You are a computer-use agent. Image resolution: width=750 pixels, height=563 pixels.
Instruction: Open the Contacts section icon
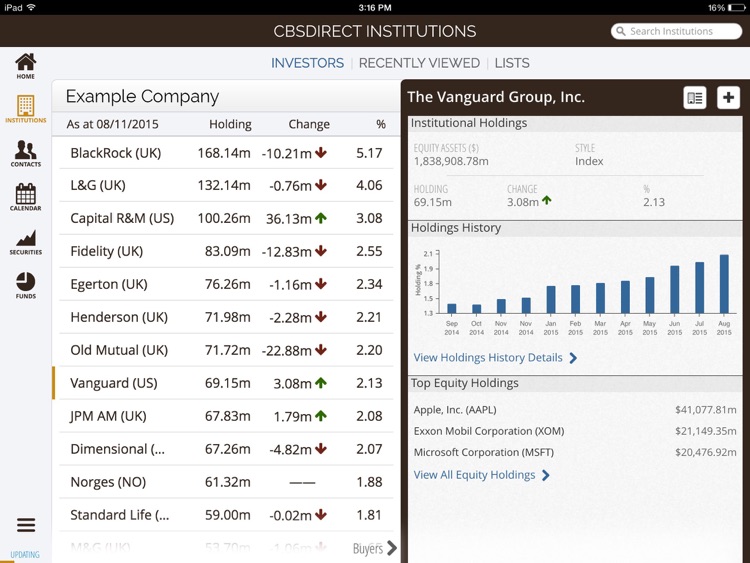coord(25,154)
